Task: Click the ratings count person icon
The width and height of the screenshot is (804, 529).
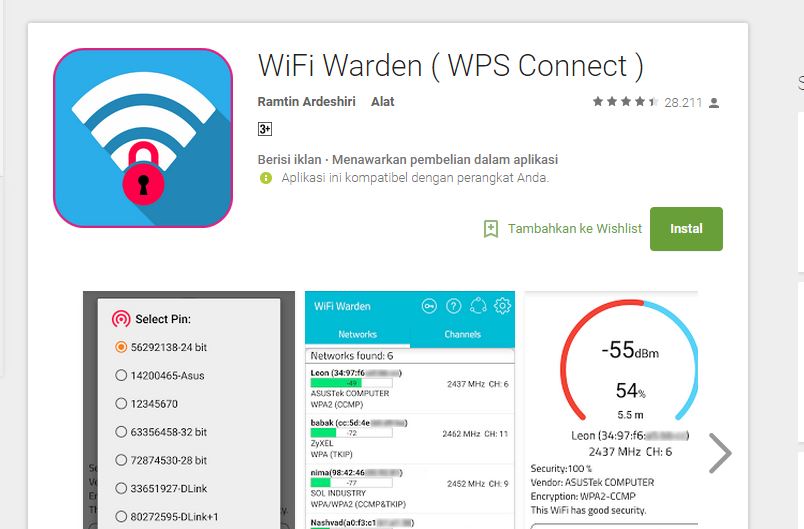Action: click(714, 103)
